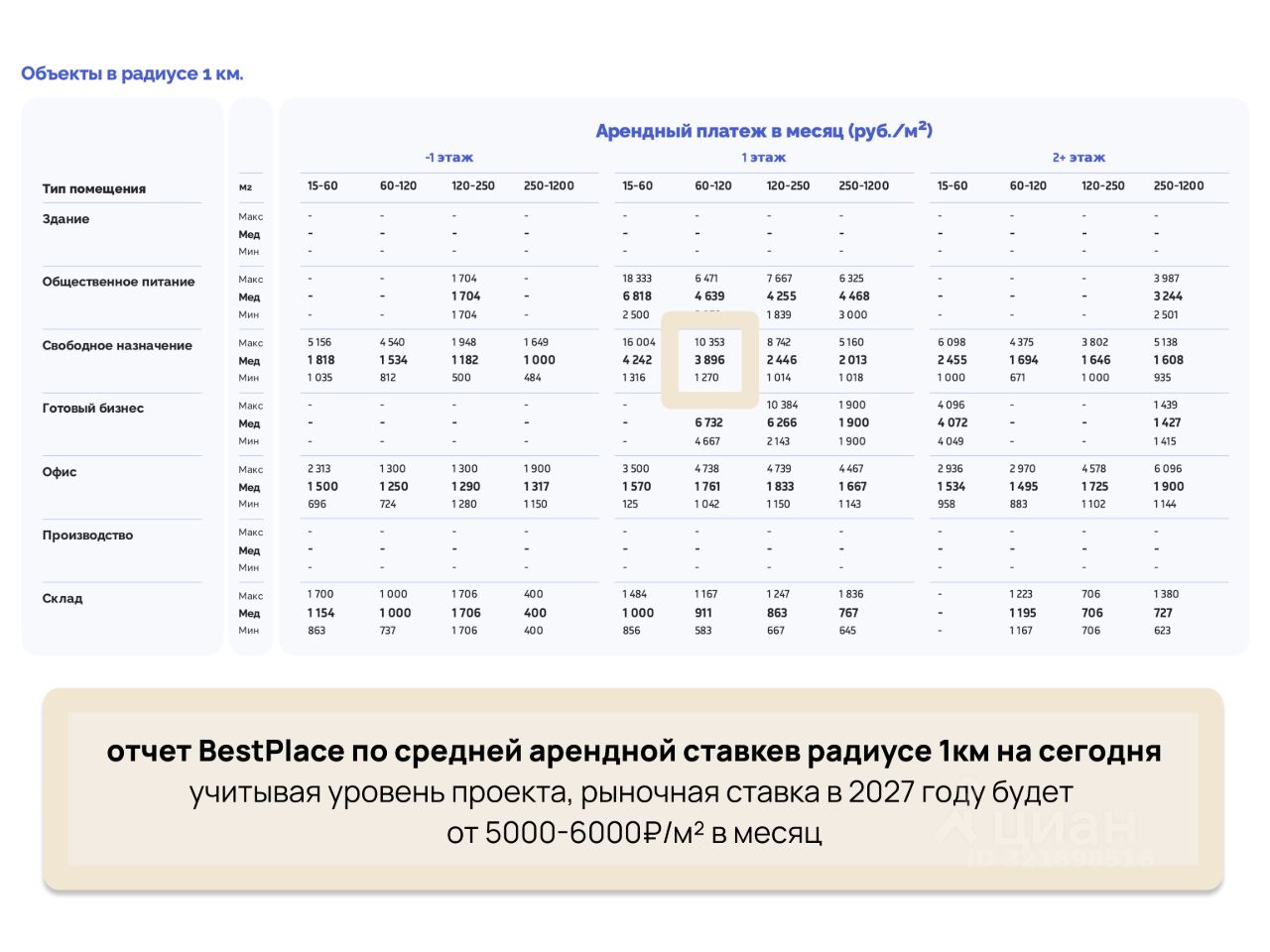
Task: Select the "1 этаж" floor group header
Action: pos(764,158)
